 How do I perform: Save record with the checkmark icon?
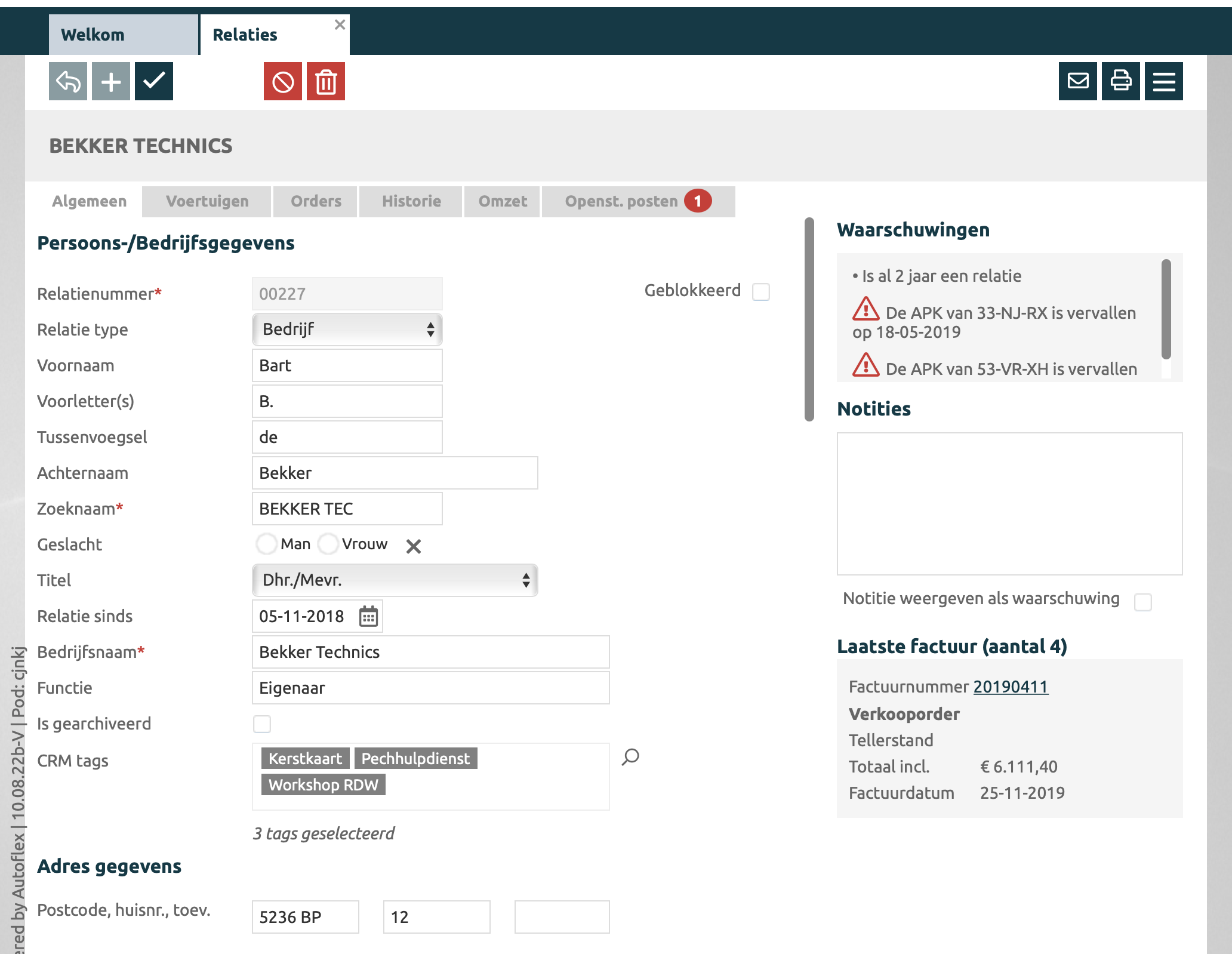154,81
